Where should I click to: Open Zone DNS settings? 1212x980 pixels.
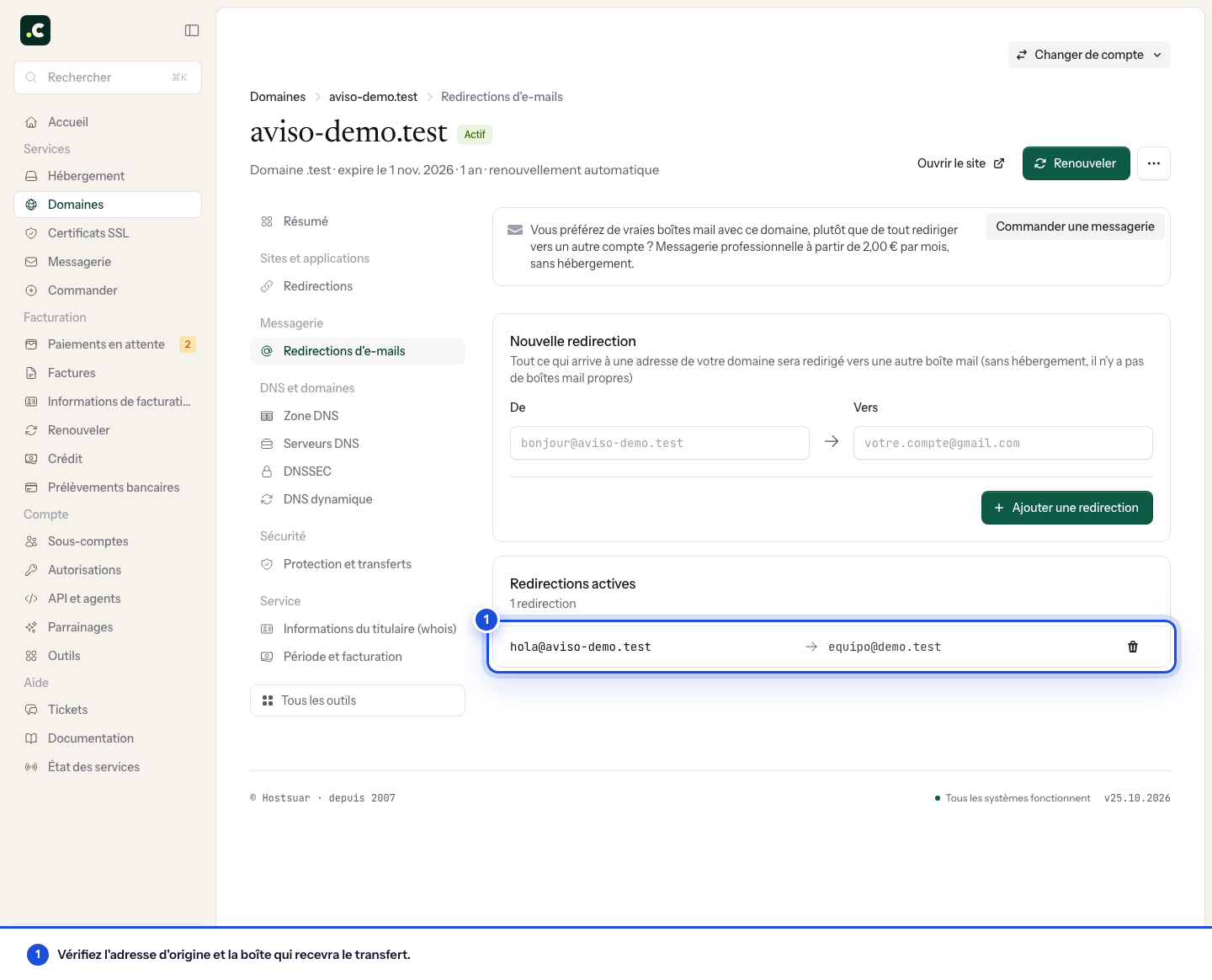click(358, 416)
